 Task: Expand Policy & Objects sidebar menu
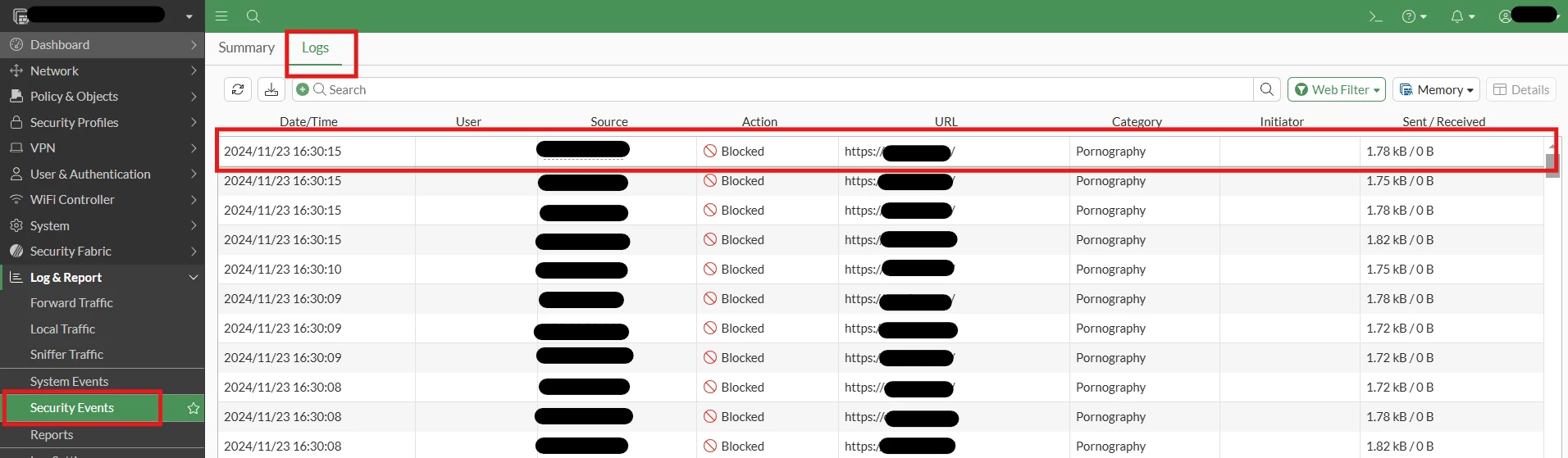(x=102, y=97)
